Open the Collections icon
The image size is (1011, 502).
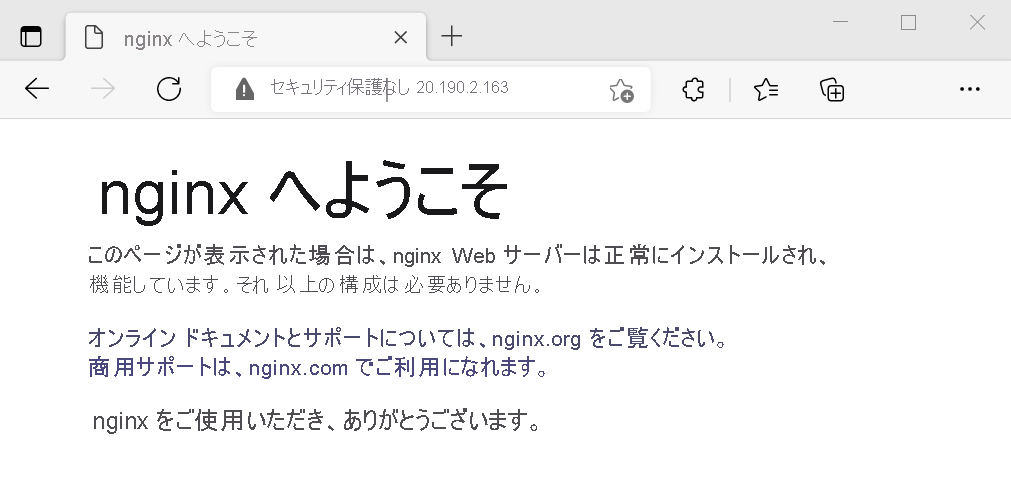tap(832, 90)
